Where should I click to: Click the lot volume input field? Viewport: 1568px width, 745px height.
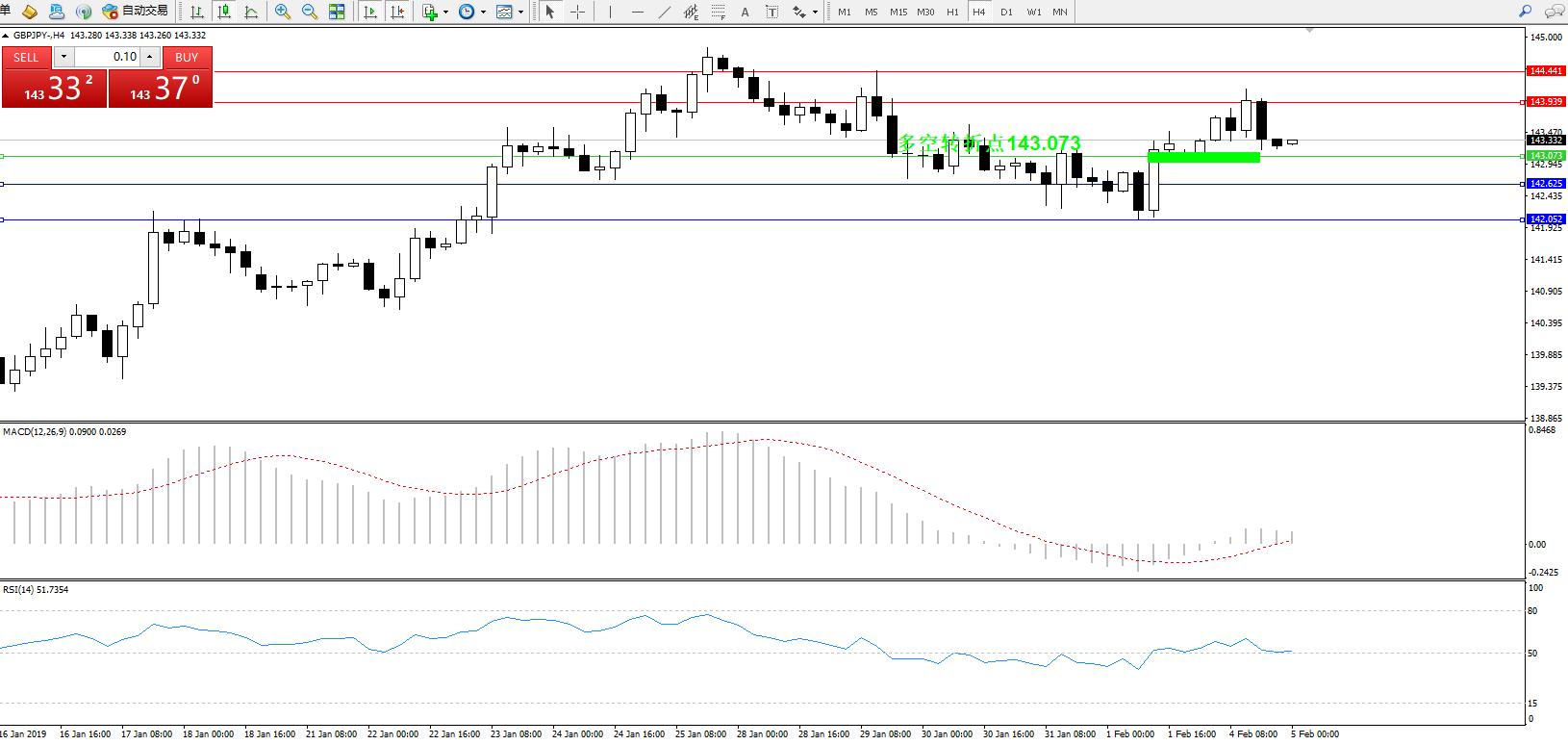coord(107,57)
